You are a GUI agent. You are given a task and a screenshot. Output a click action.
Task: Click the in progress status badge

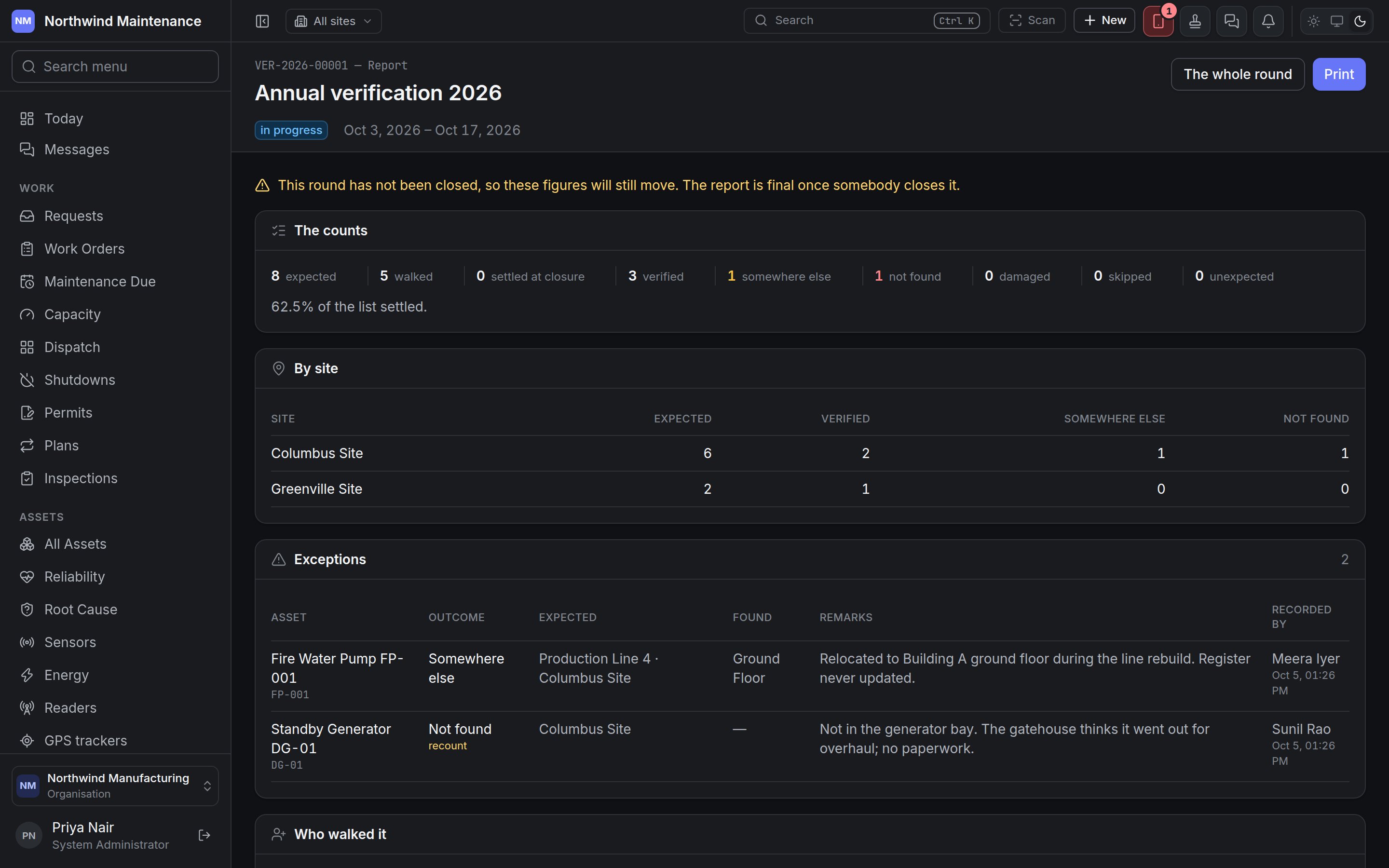[291, 130]
